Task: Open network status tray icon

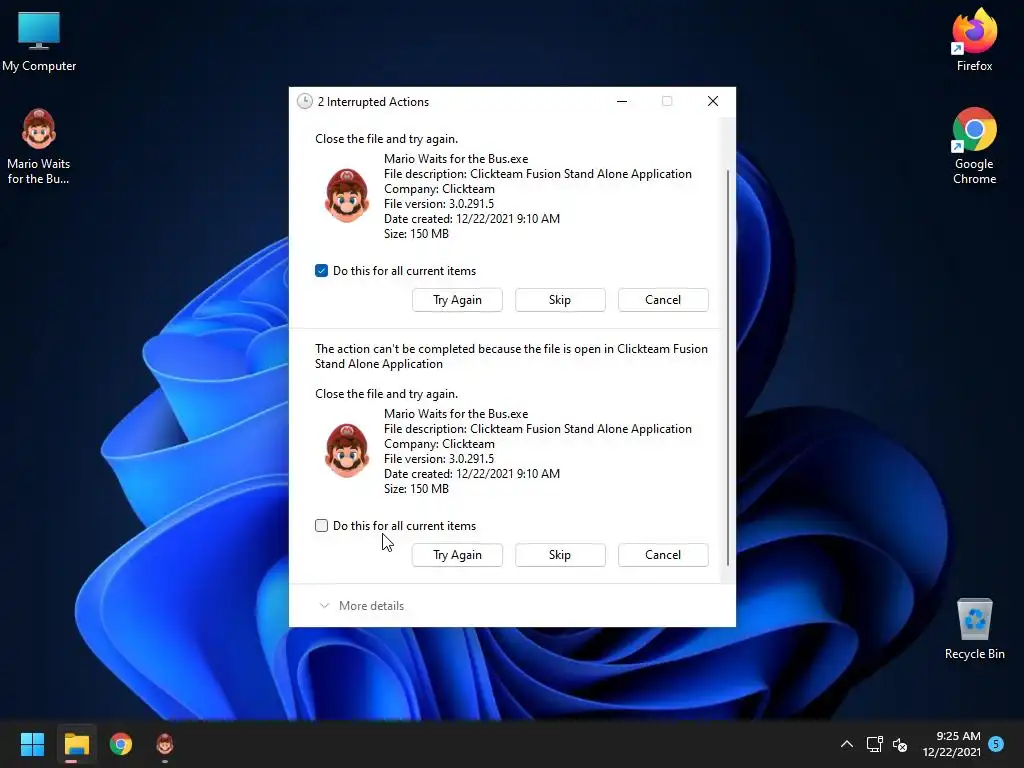Action: (x=874, y=744)
